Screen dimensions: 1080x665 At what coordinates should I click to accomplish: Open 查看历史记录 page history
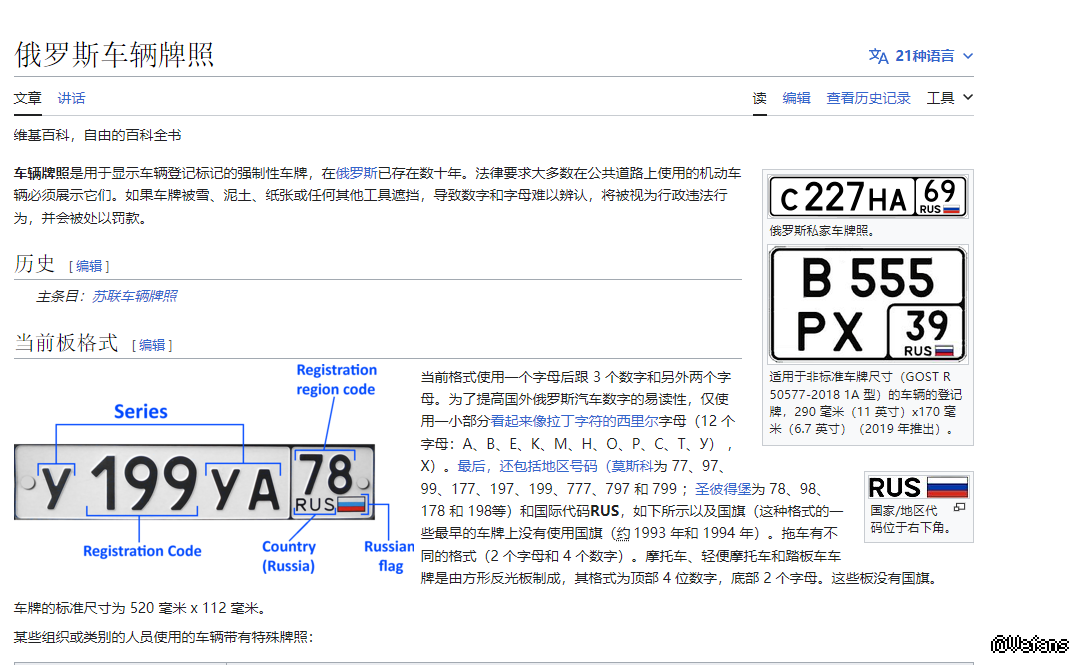(868, 98)
